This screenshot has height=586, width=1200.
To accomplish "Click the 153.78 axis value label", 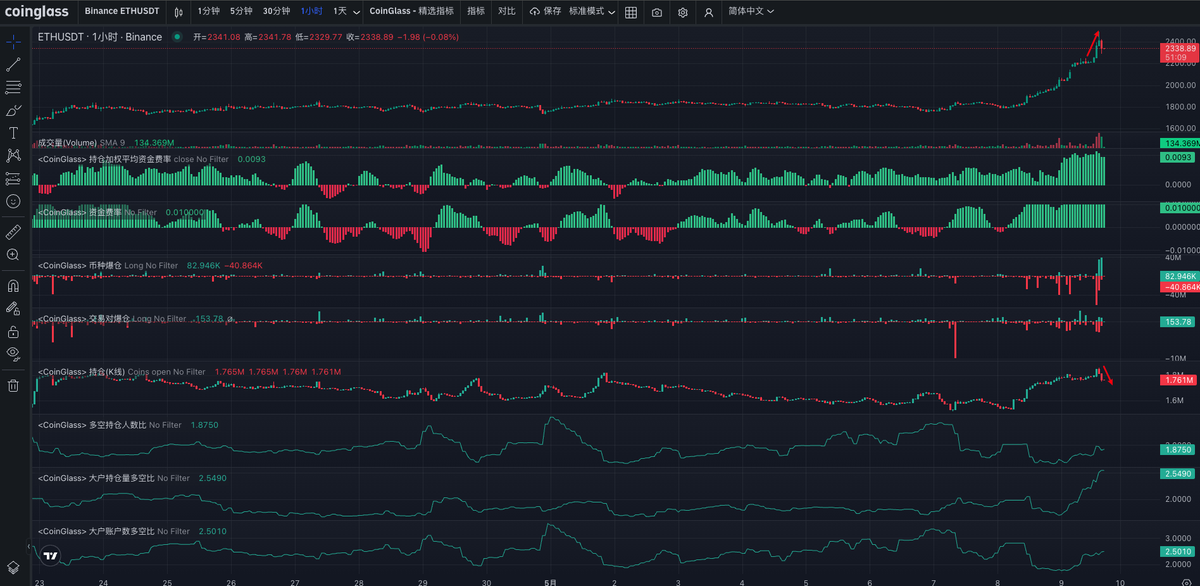I will (1178, 322).
